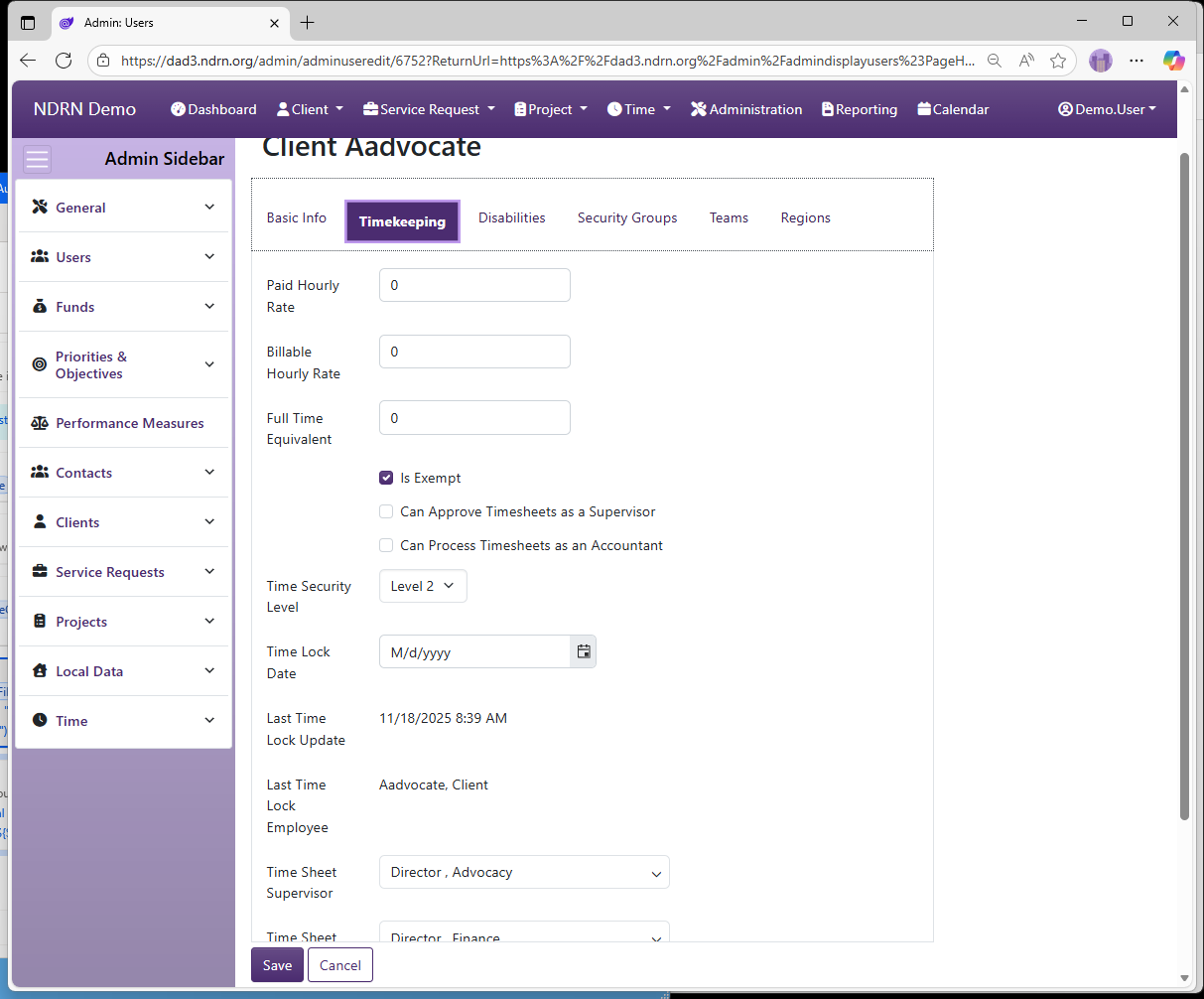Click the Performance Measures scale icon
The image size is (1204, 999).
coord(40,423)
